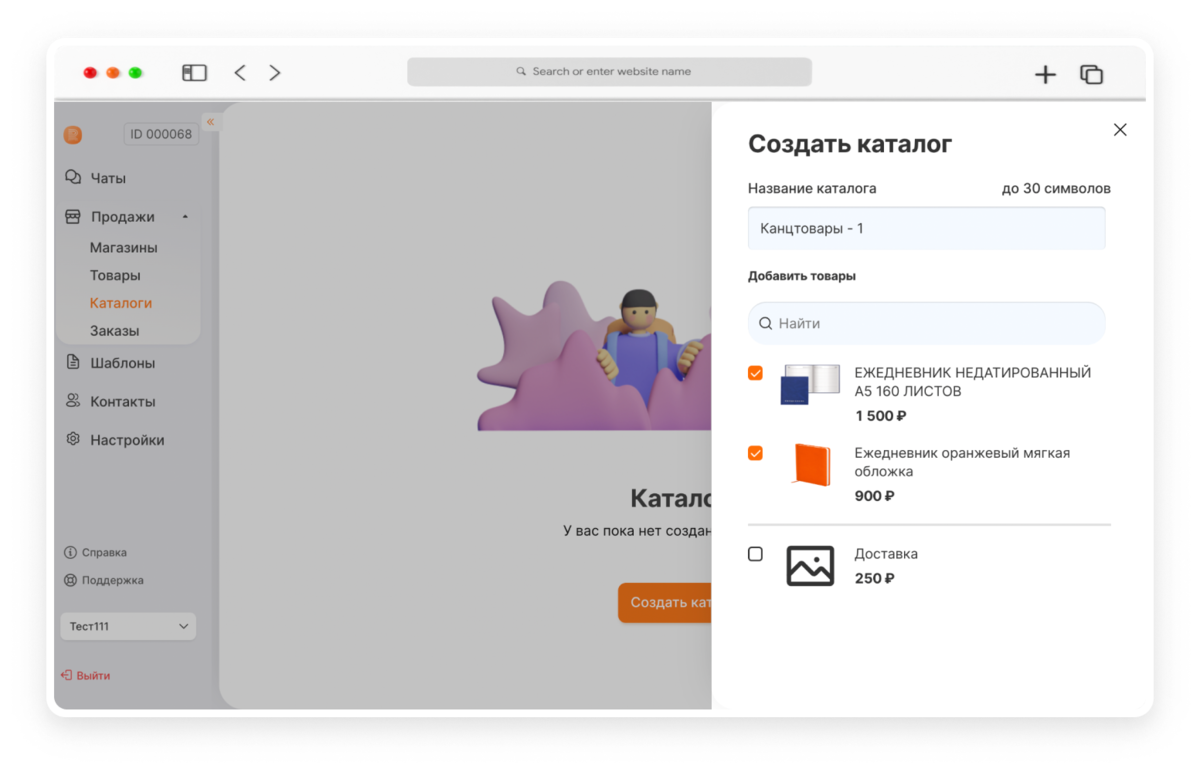
Task: Click the Продажи store icon
Action: (73, 216)
